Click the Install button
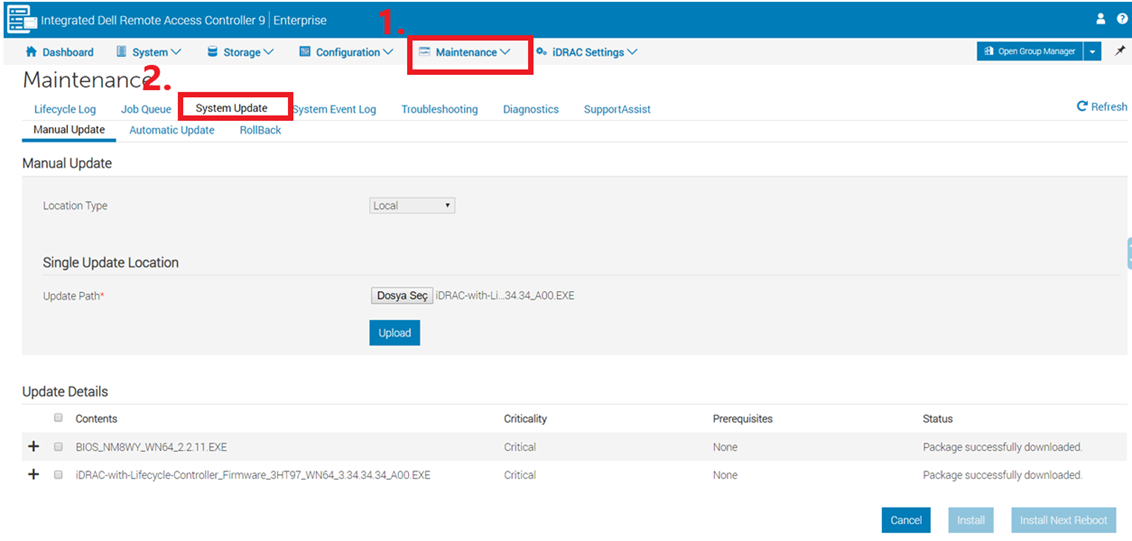Viewport: 1132px width, 541px height. [971, 520]
